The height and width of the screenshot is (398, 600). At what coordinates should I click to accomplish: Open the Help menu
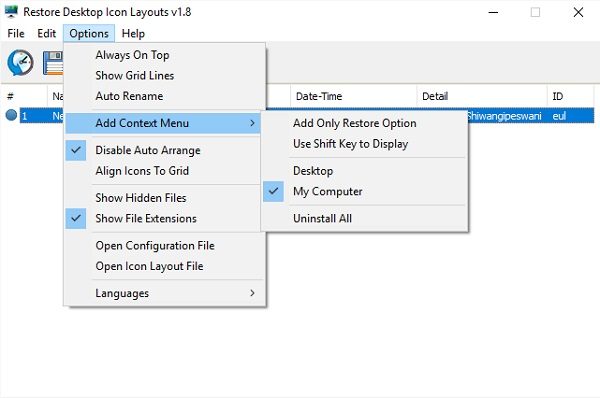tap(133, 34)
